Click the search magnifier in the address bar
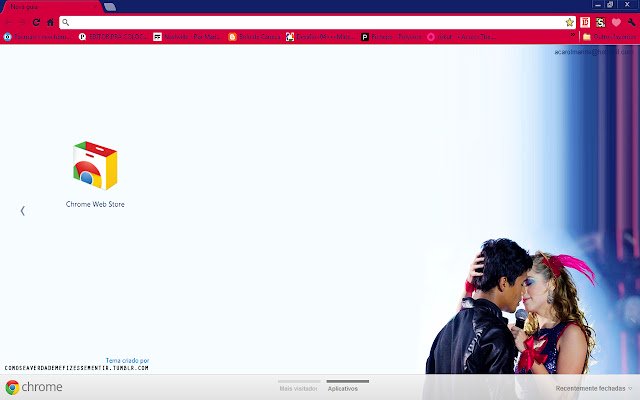This screenshot has width=640, height=400. pos(65,22)
